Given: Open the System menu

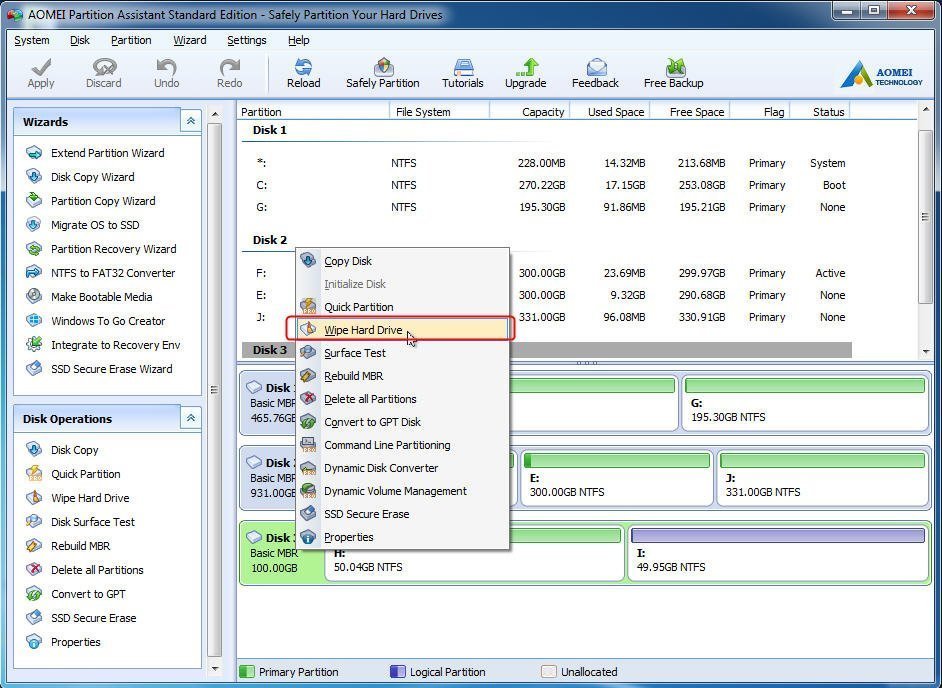Looking at the screenshot, I should [32, 40].
